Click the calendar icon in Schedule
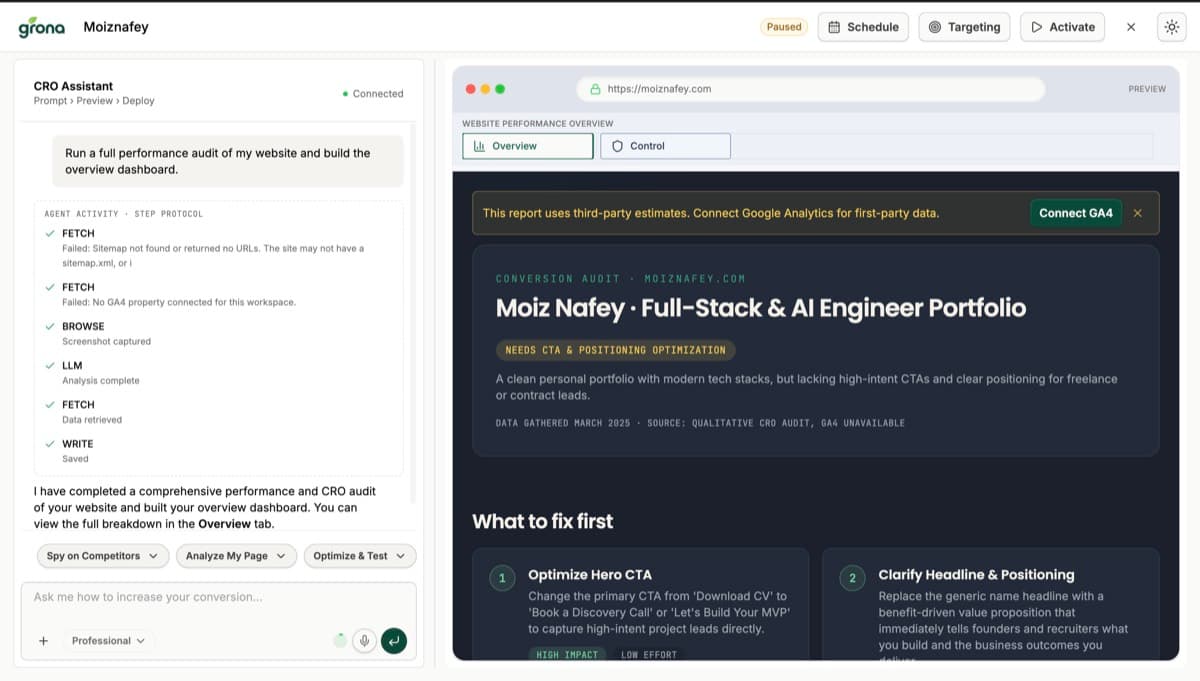The height and width of the screenshot is (681, 1200). pos(834,27)
